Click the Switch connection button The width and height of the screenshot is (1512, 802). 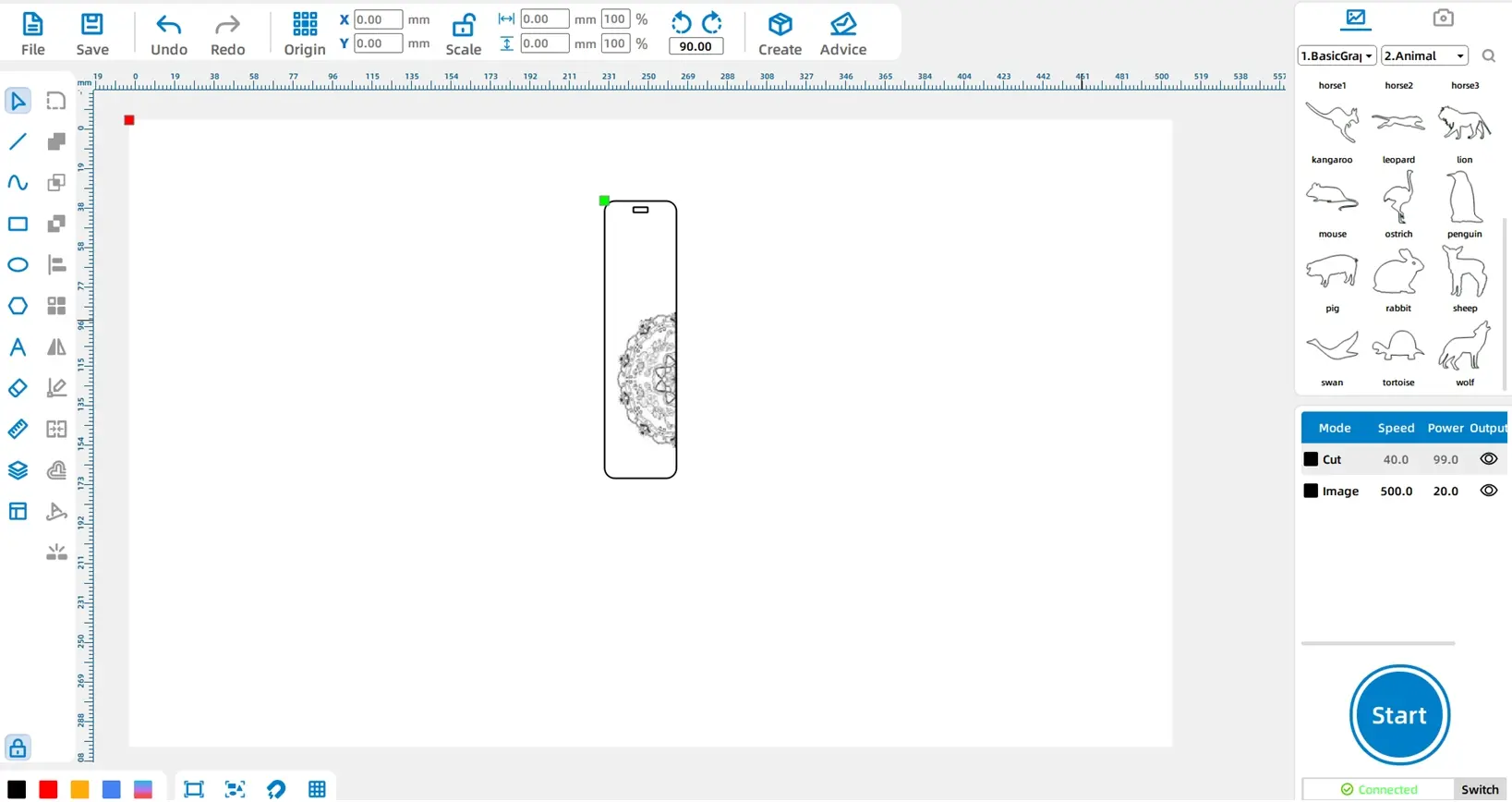(1480, 789)
